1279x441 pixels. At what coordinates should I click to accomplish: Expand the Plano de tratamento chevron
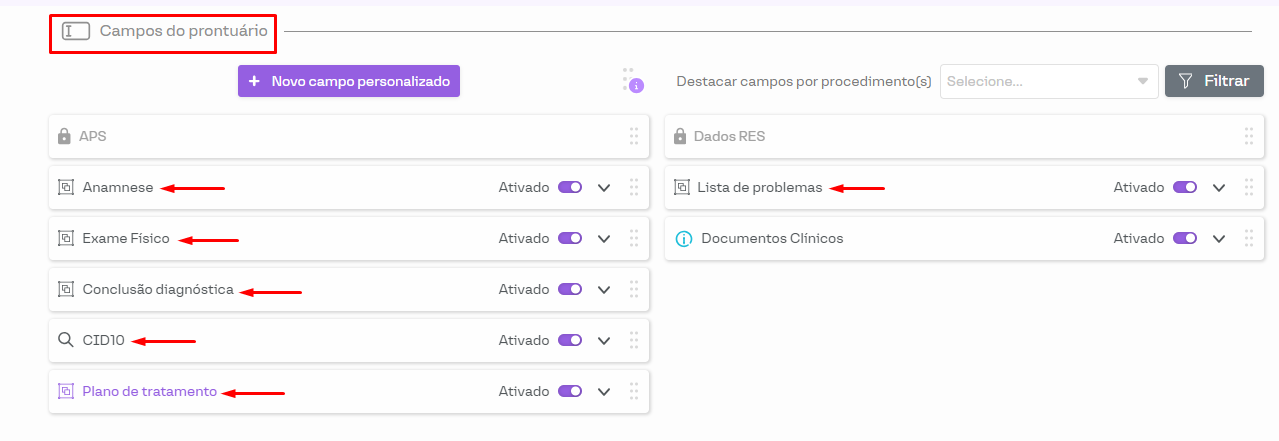pos(603,391)
